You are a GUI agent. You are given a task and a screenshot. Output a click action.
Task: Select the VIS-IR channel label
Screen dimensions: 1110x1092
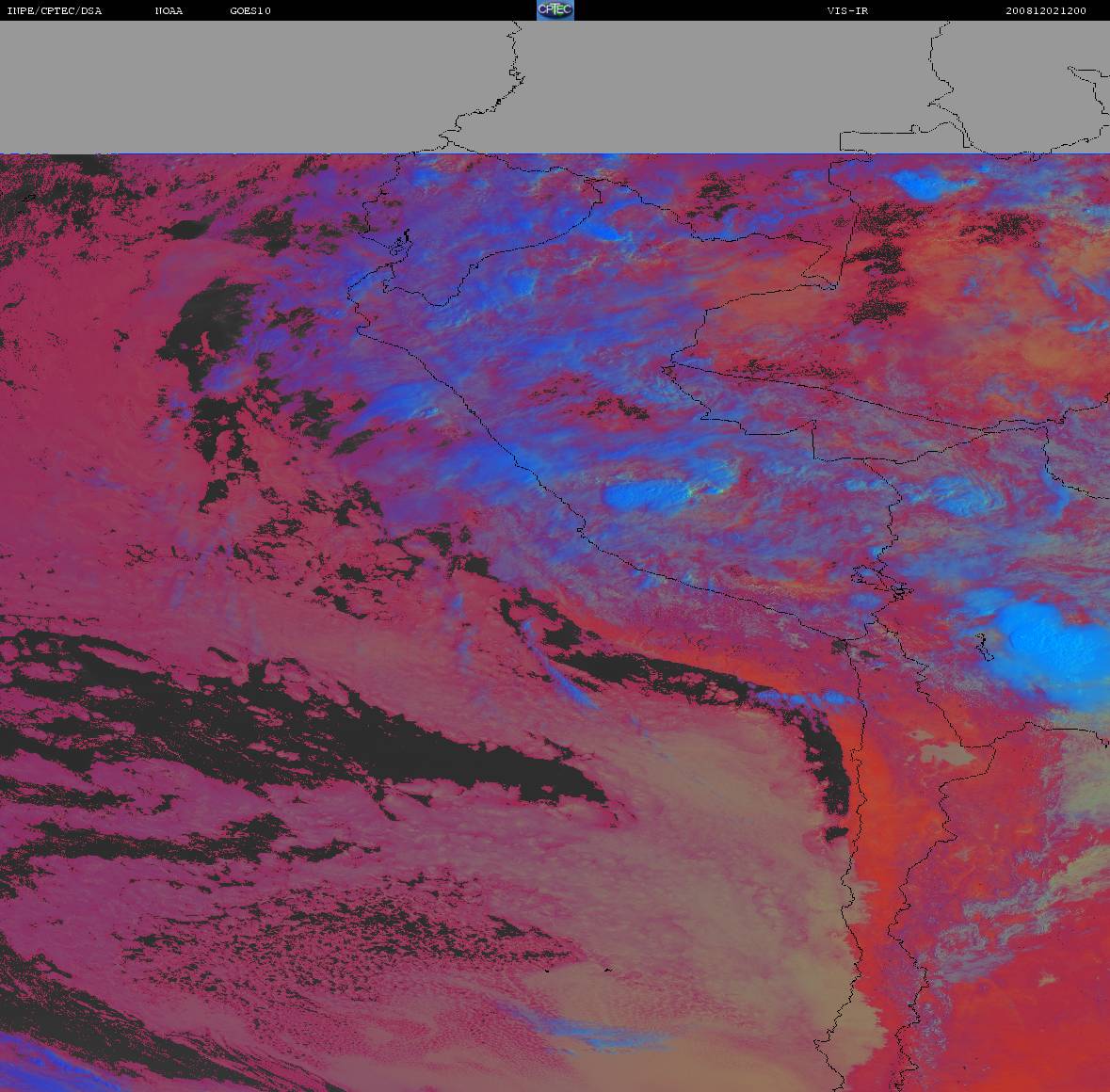pos(847,11)
